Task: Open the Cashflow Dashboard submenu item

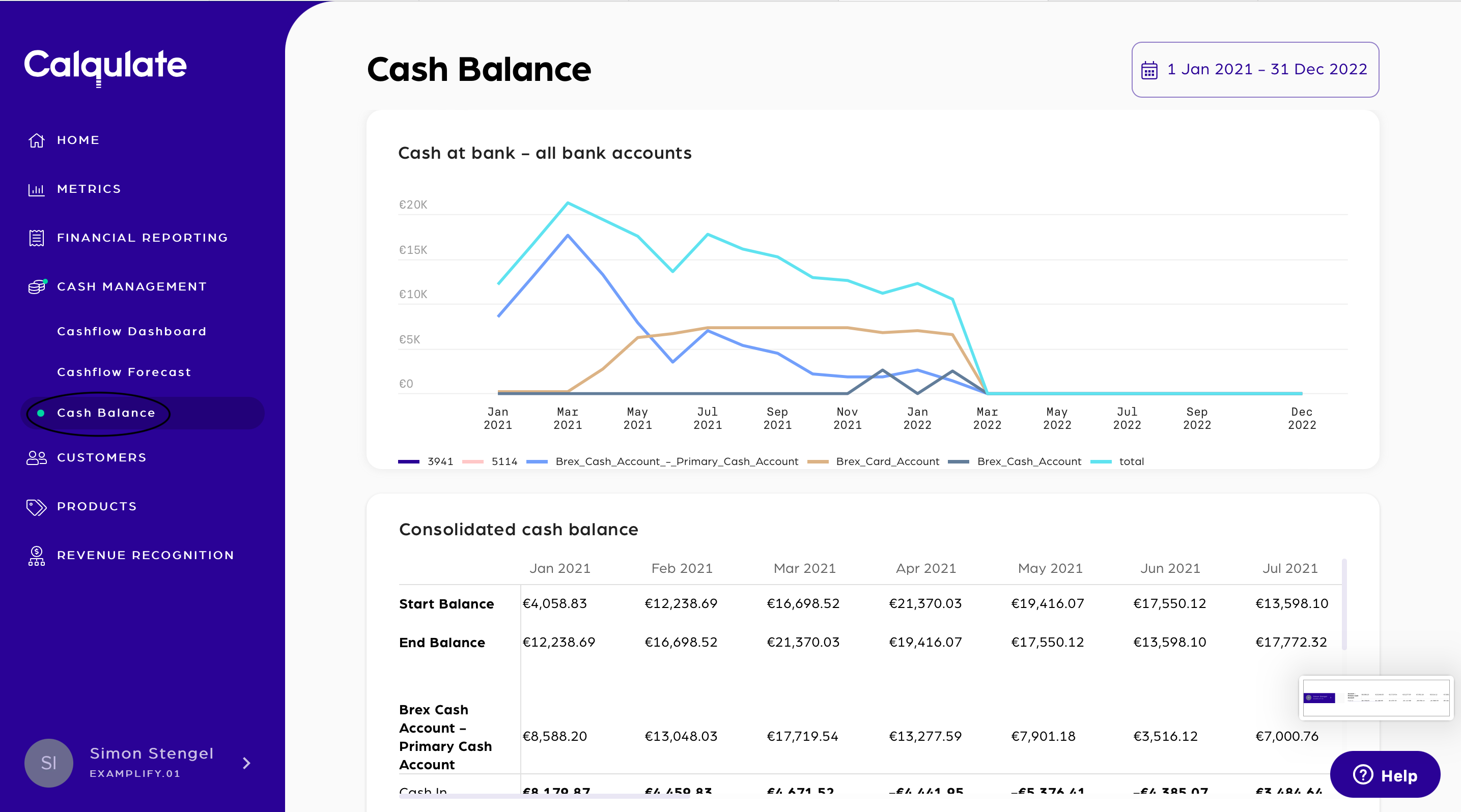Action: 131,332
